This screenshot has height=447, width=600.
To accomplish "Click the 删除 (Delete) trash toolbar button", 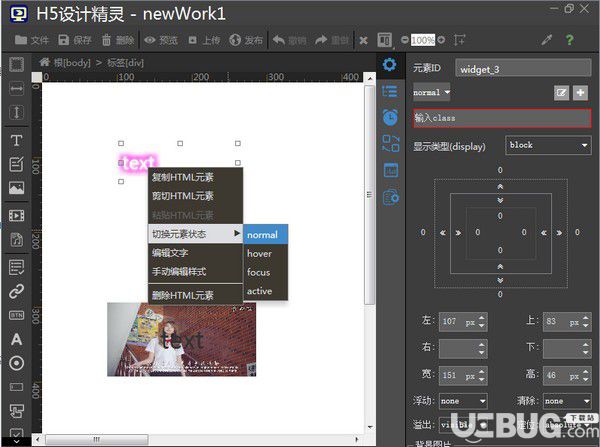I will coord(118,40).
